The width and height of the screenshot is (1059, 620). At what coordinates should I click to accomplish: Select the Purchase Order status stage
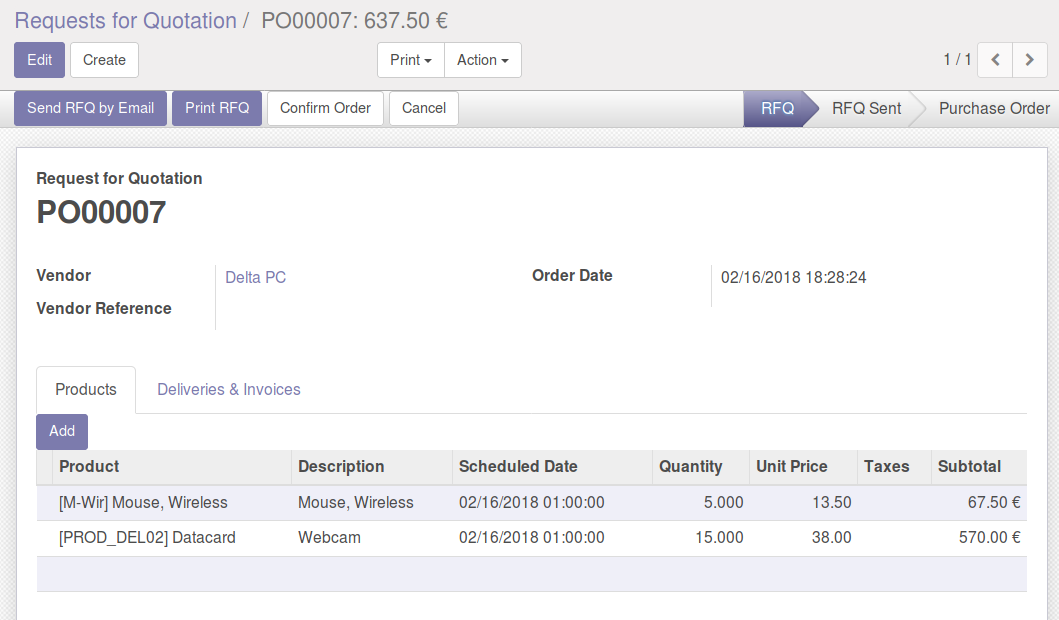(993, 108)
